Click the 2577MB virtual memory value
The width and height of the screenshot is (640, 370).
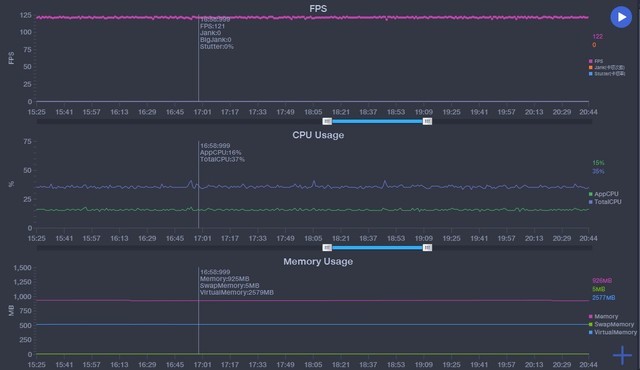604,298
